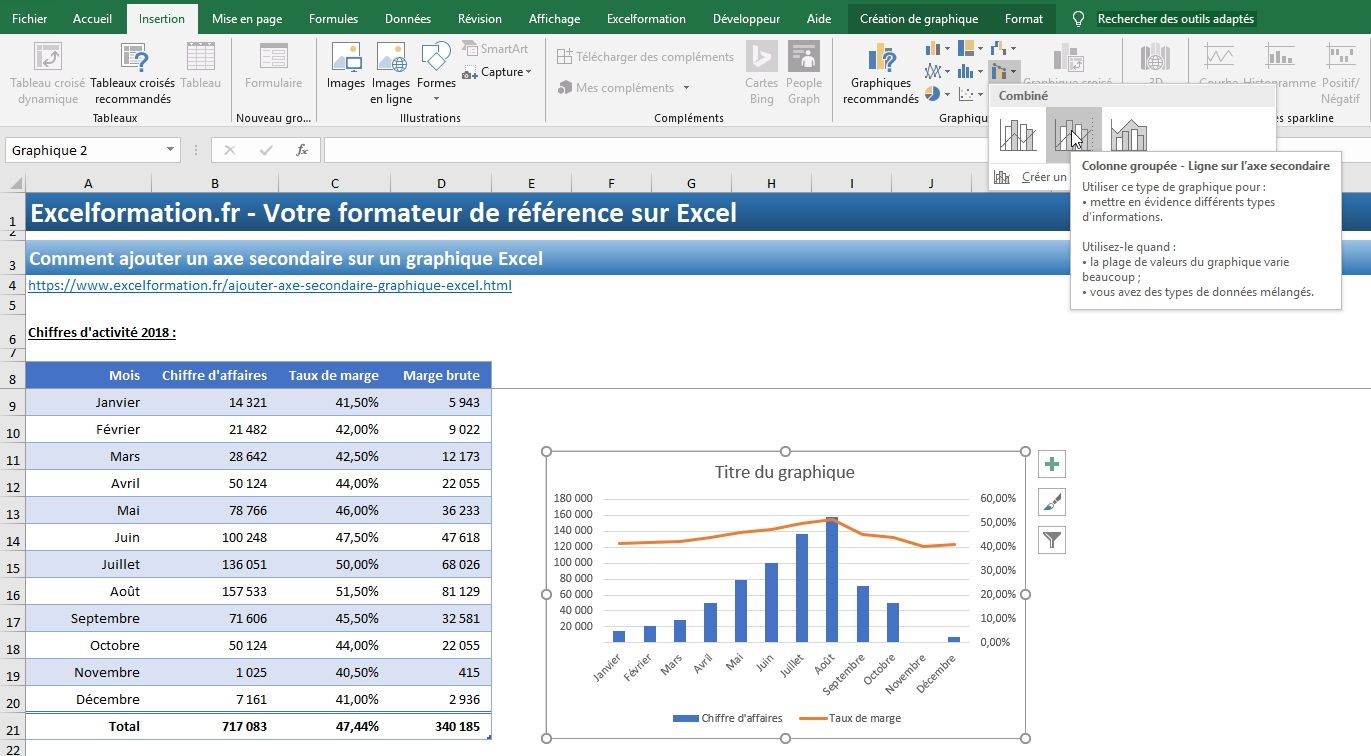Click the chart elements plus button
The width and height of the screenshot is (1371, 756).
[x=1052, y=464]
